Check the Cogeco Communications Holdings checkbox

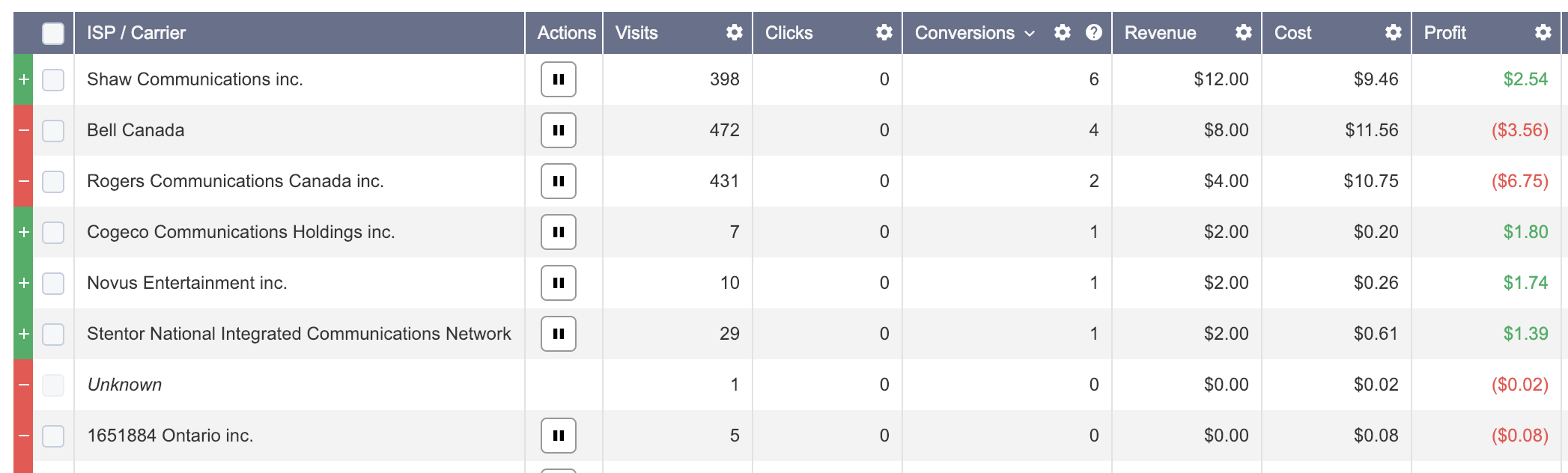tap(53, 232)
